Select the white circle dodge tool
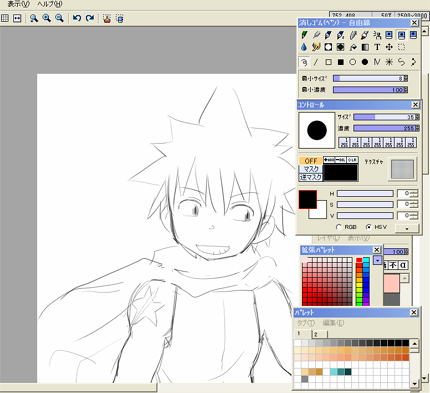The height and width of the screenshot is (393, 430). click(x=328, y=47)
